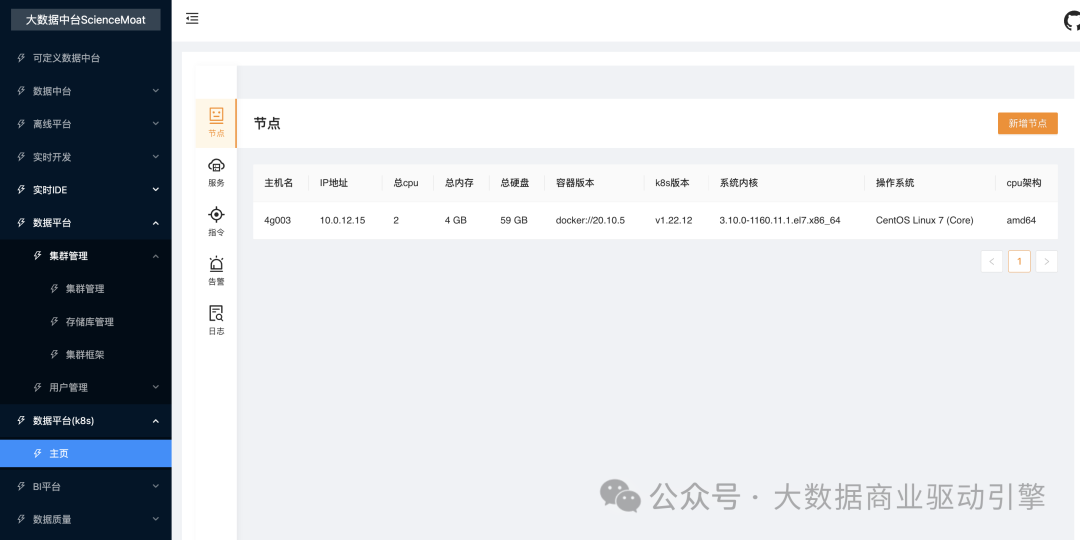Select the 指令 command icon
The image size is (1080, 540).
[x=216, y=221]
